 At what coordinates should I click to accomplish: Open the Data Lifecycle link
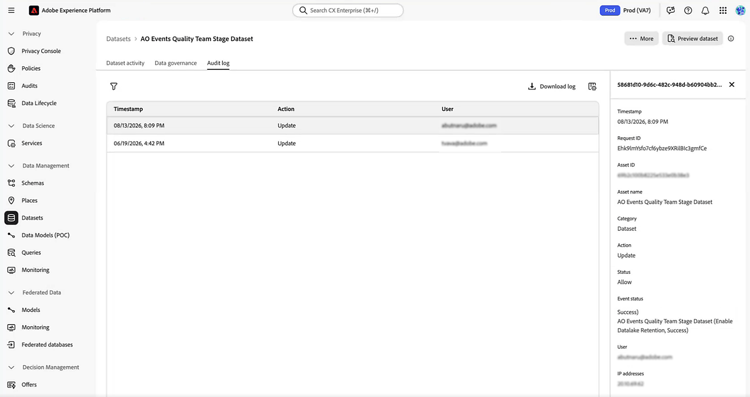coord(39,103)
